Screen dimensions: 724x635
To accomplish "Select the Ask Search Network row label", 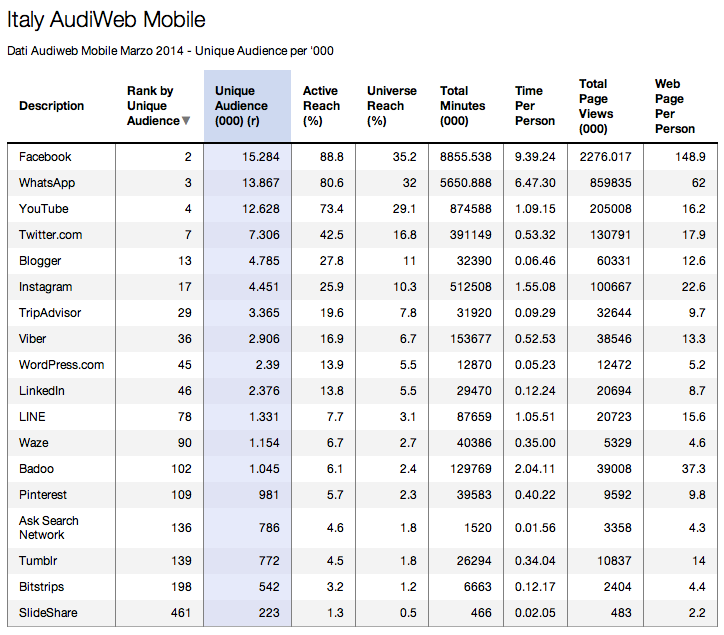I will (x=48, y=527).
